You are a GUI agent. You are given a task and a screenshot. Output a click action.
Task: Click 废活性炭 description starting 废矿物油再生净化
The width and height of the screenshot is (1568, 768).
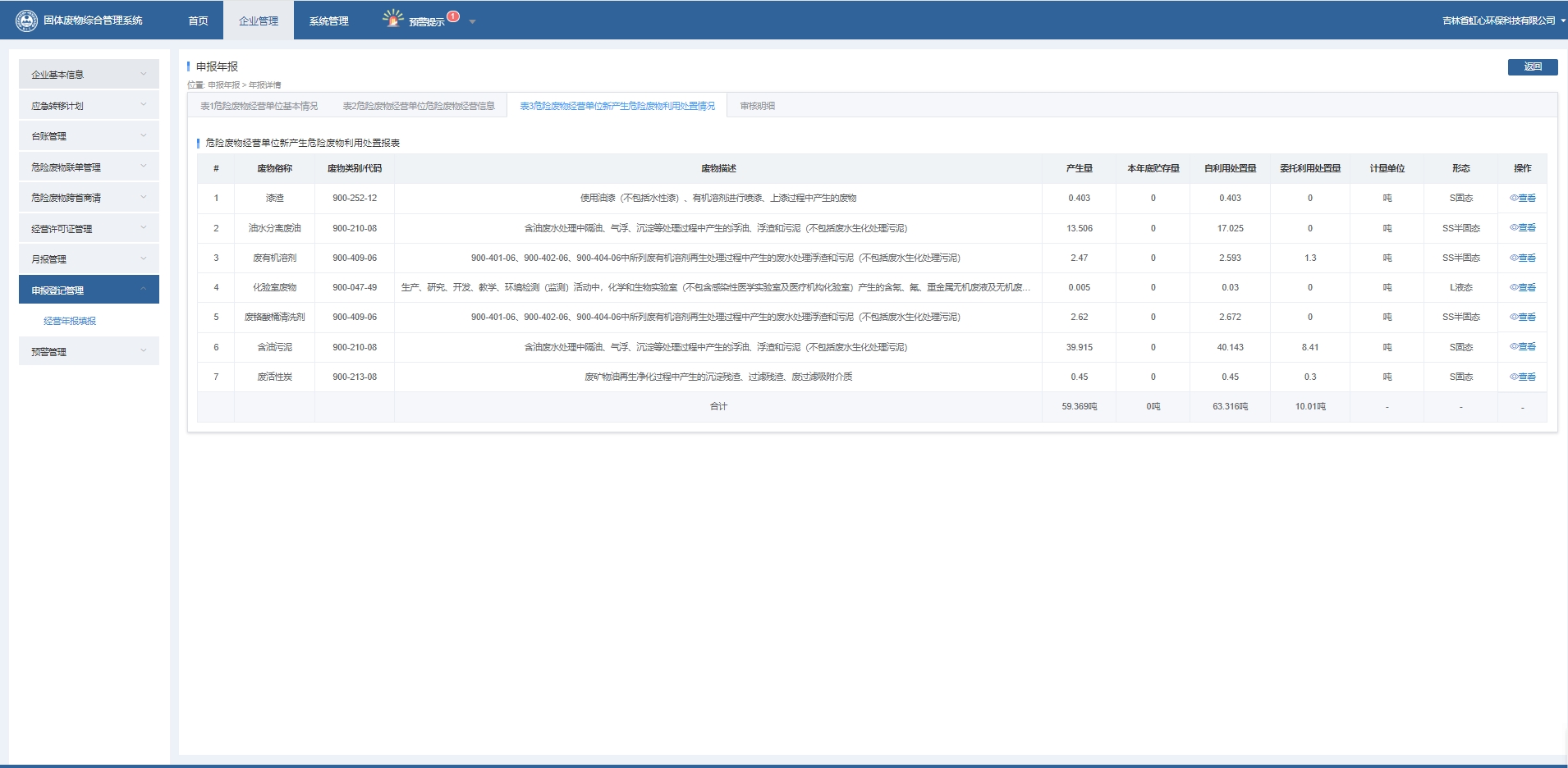coord(718,377)
